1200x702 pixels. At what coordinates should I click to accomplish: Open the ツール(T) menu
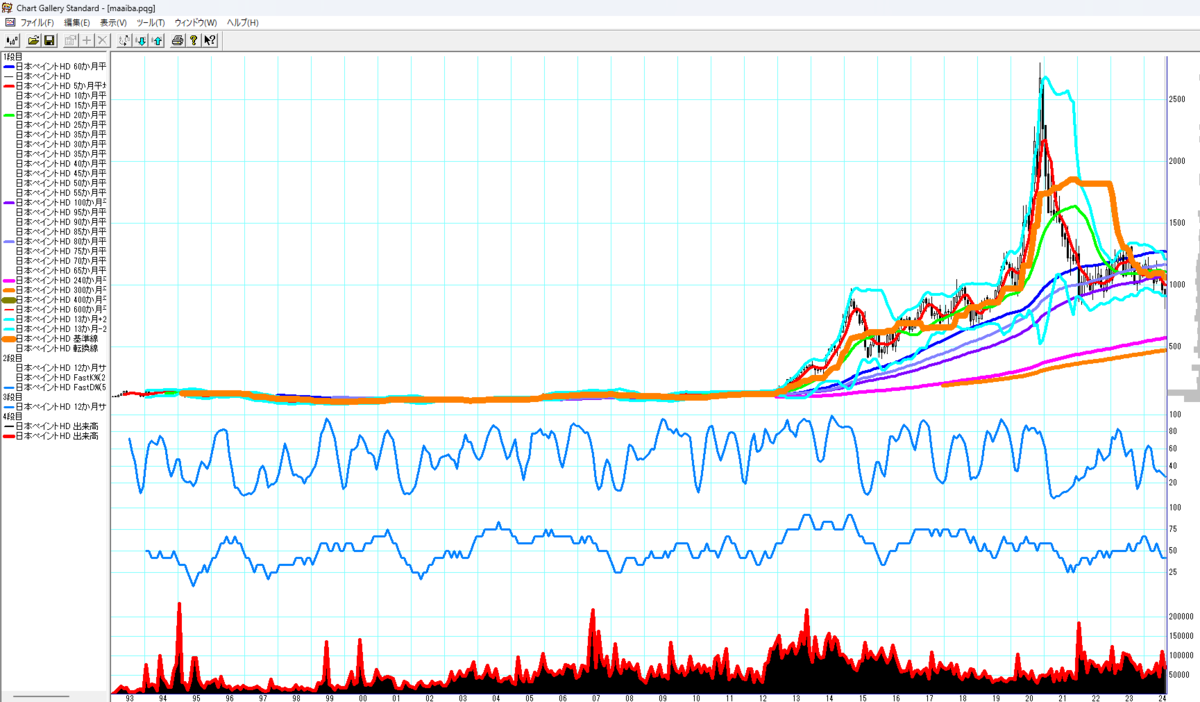[x=151, y=22]
